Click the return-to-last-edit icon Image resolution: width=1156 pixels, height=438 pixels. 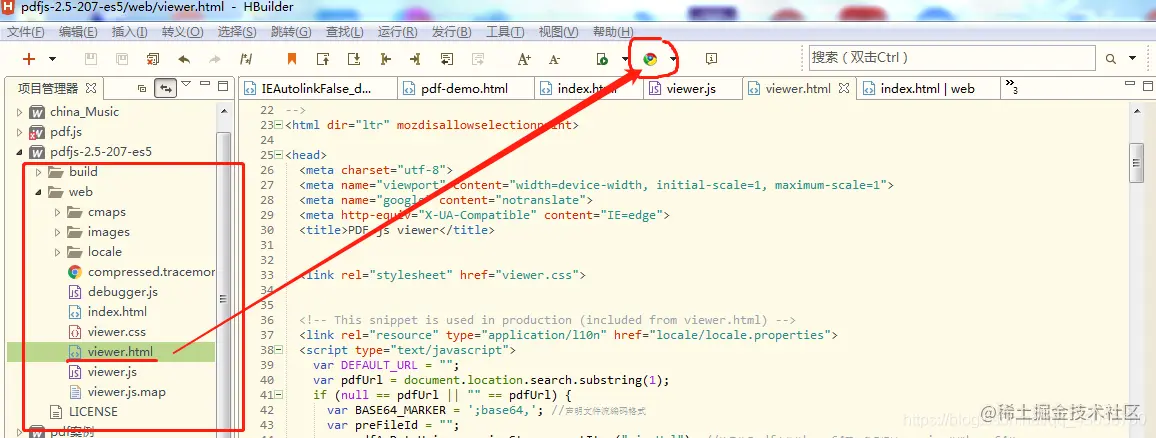point(446,59)
